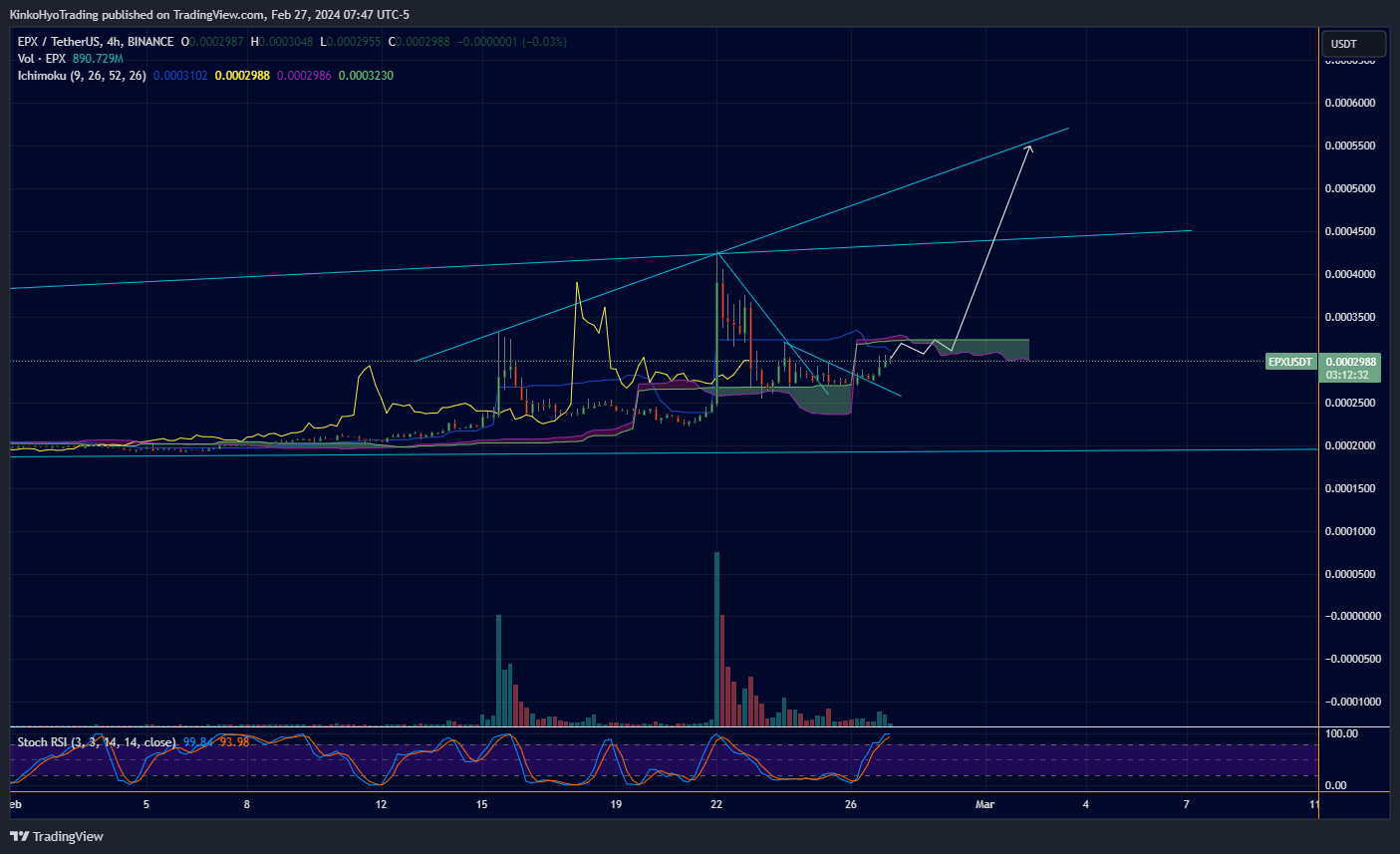Click the 0.0005000 price axis label

pos(1350,188)
